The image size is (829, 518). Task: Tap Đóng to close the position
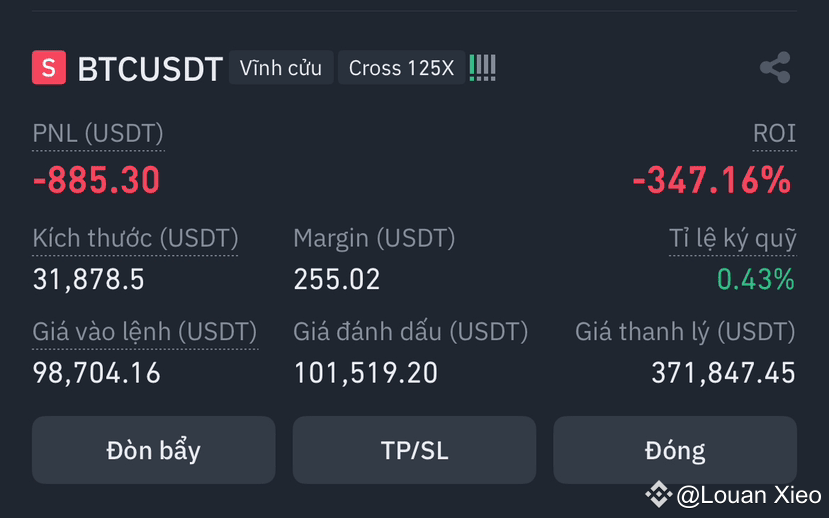[x=675, y=450]
